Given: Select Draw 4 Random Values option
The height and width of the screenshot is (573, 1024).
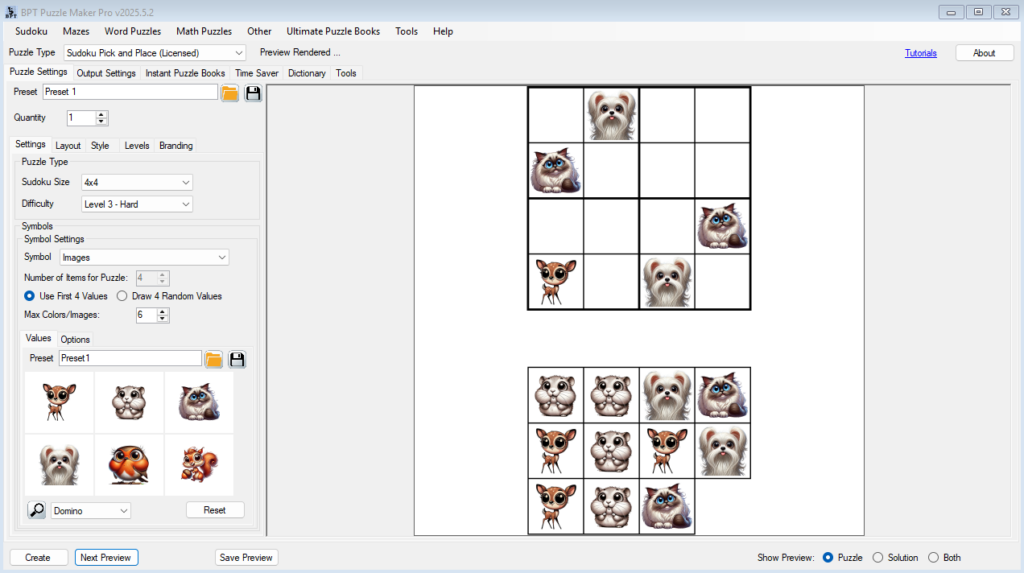Looking at the screenshot, I should [x=123, y=296].
